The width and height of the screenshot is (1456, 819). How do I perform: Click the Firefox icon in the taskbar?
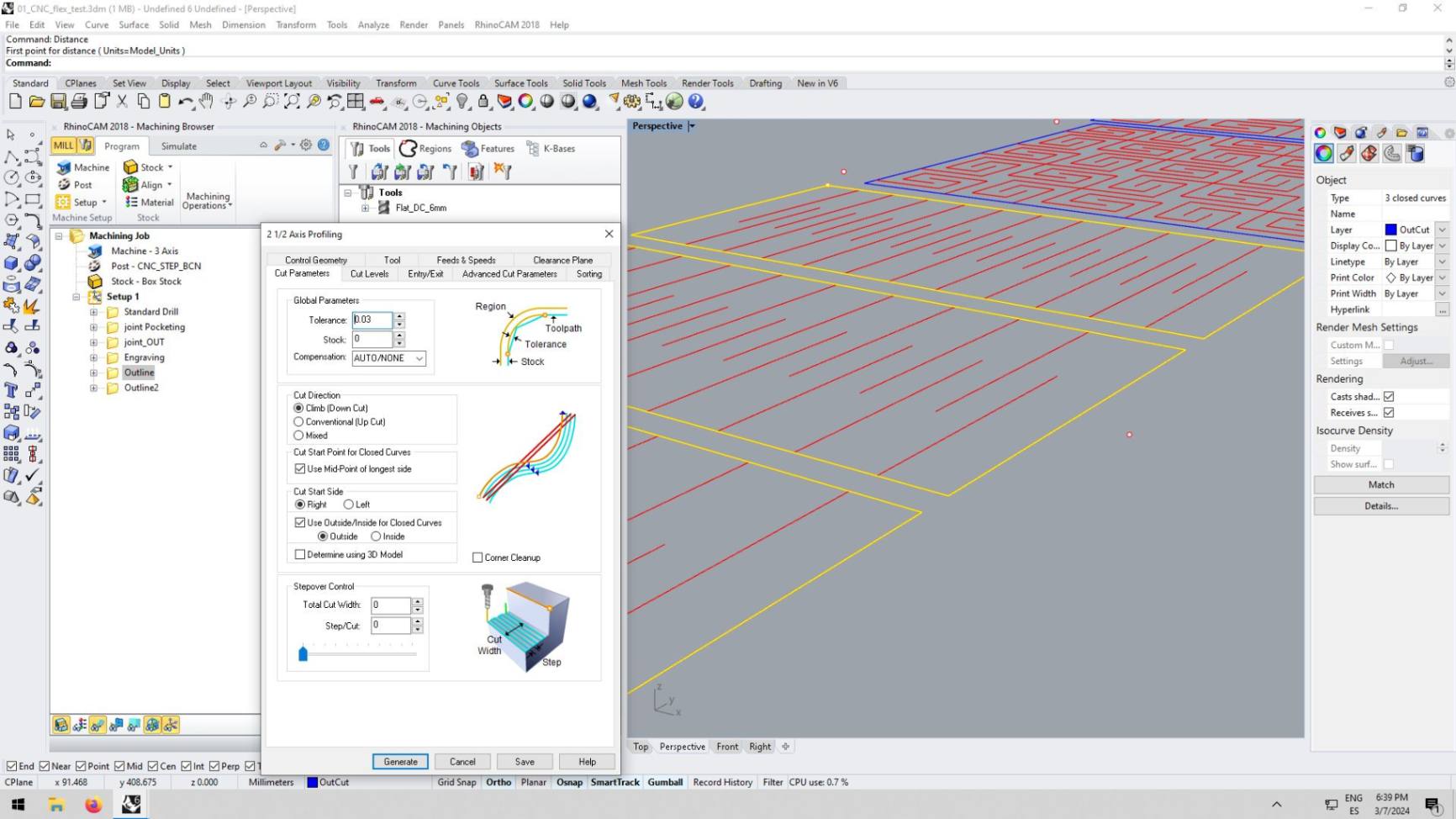click(x=93, y=805)
